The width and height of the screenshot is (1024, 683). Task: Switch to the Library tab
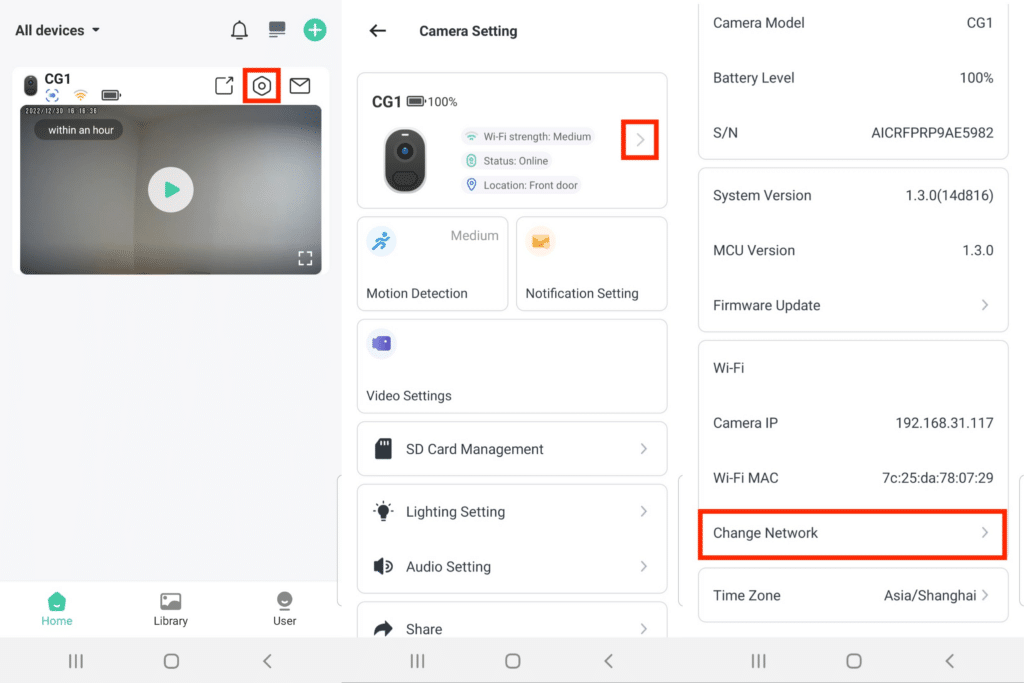point(170,609)
